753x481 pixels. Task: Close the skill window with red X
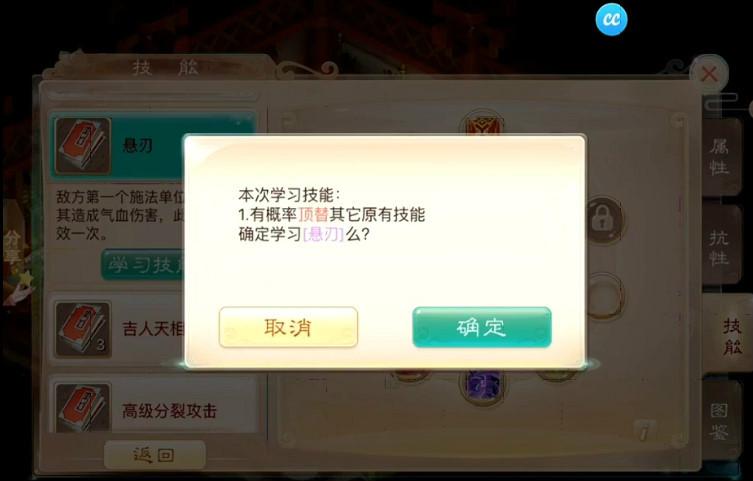(709, 74)
